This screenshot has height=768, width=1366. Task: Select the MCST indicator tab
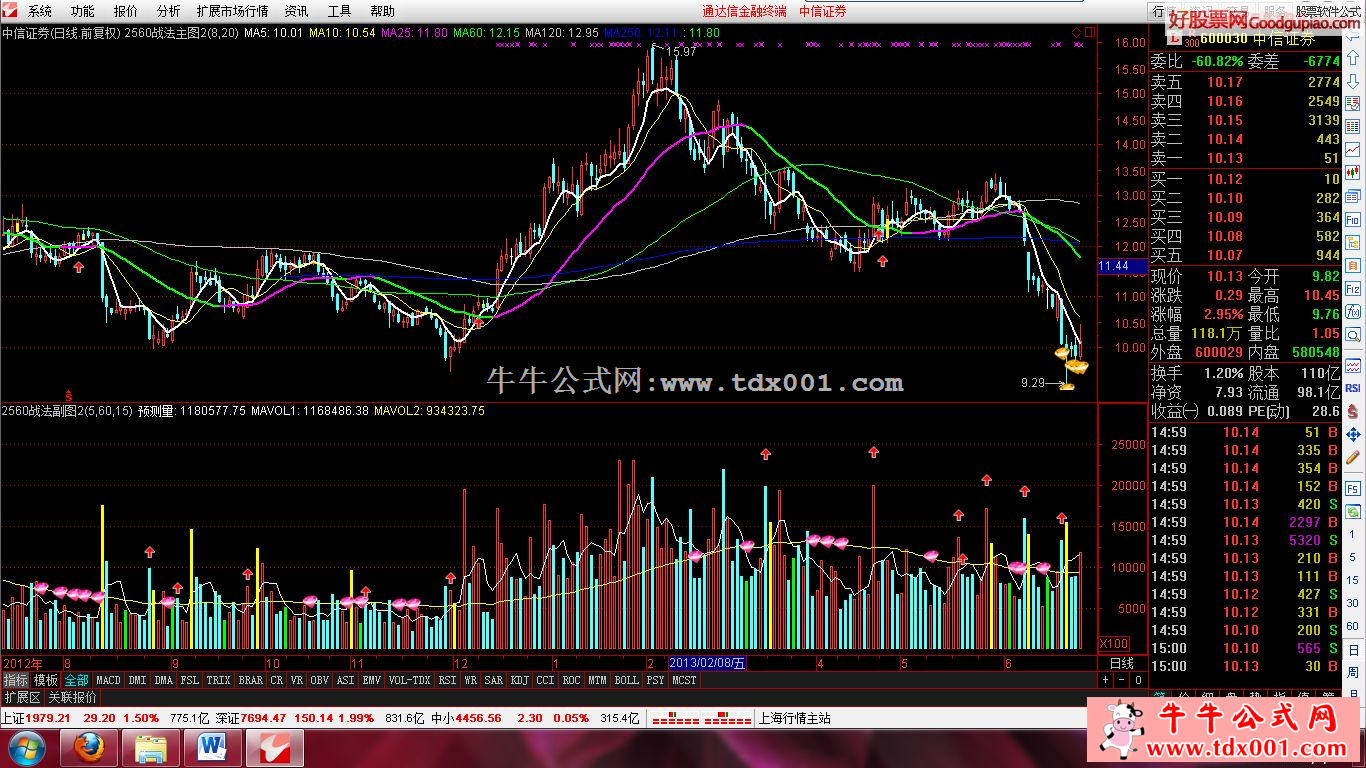click(x=685, y=680)
